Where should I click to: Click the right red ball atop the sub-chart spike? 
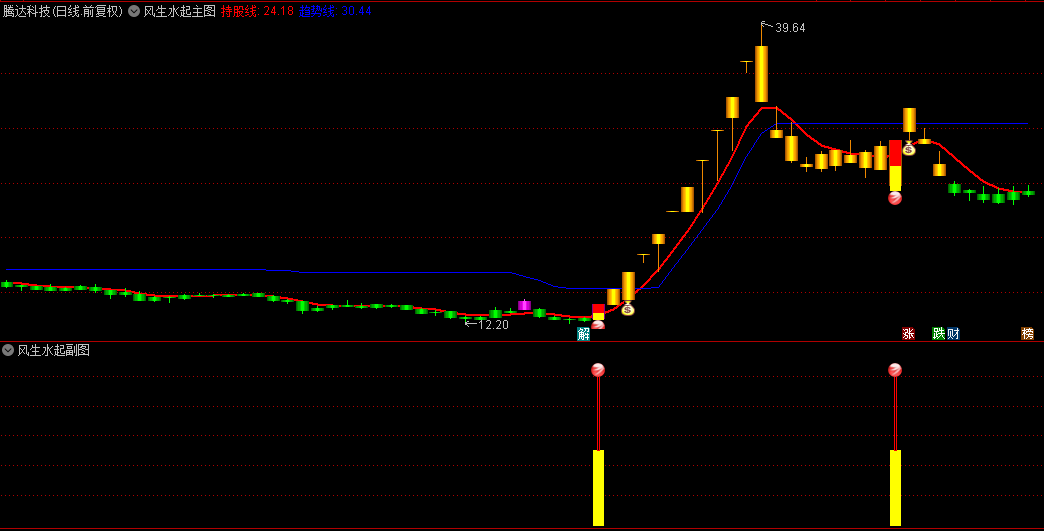point(895,370)
